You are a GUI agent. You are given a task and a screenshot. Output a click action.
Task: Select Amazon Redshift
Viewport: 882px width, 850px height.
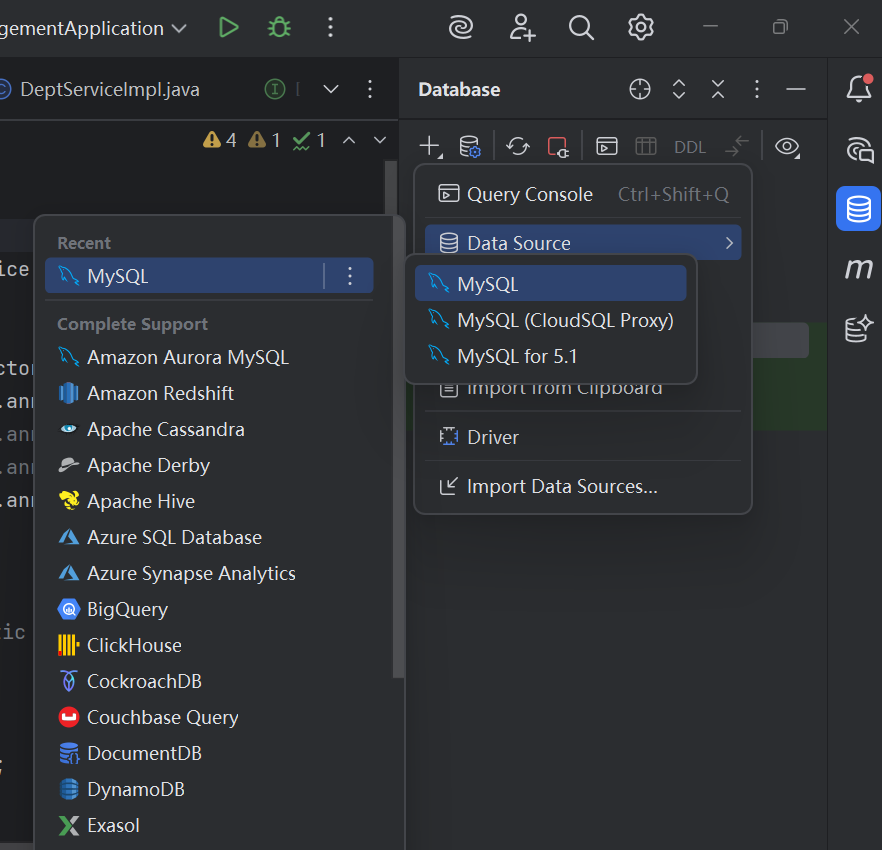pyautogui.click(x=209, y=393)
